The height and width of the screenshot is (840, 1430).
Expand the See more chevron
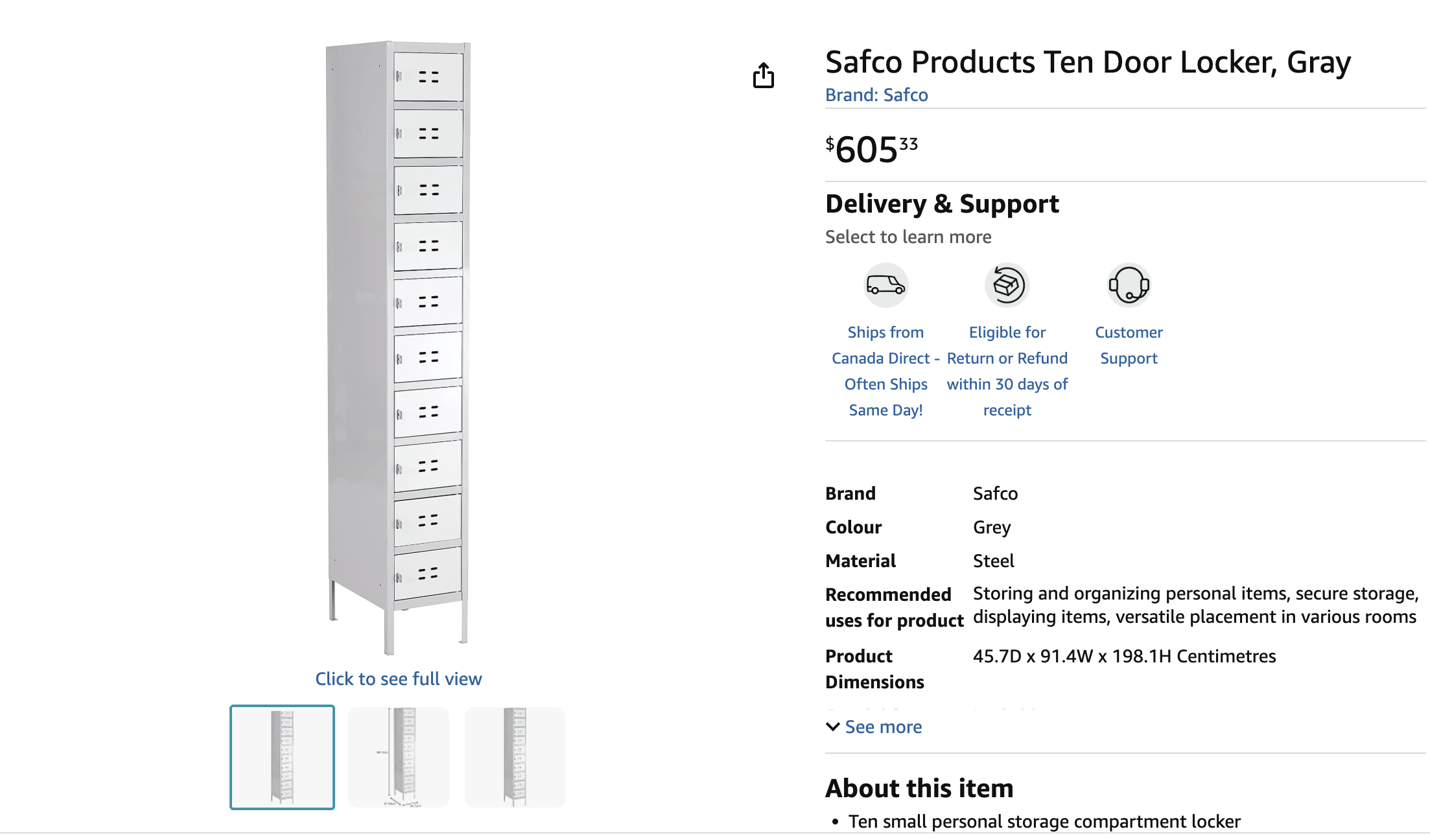[x=833, y=727]
